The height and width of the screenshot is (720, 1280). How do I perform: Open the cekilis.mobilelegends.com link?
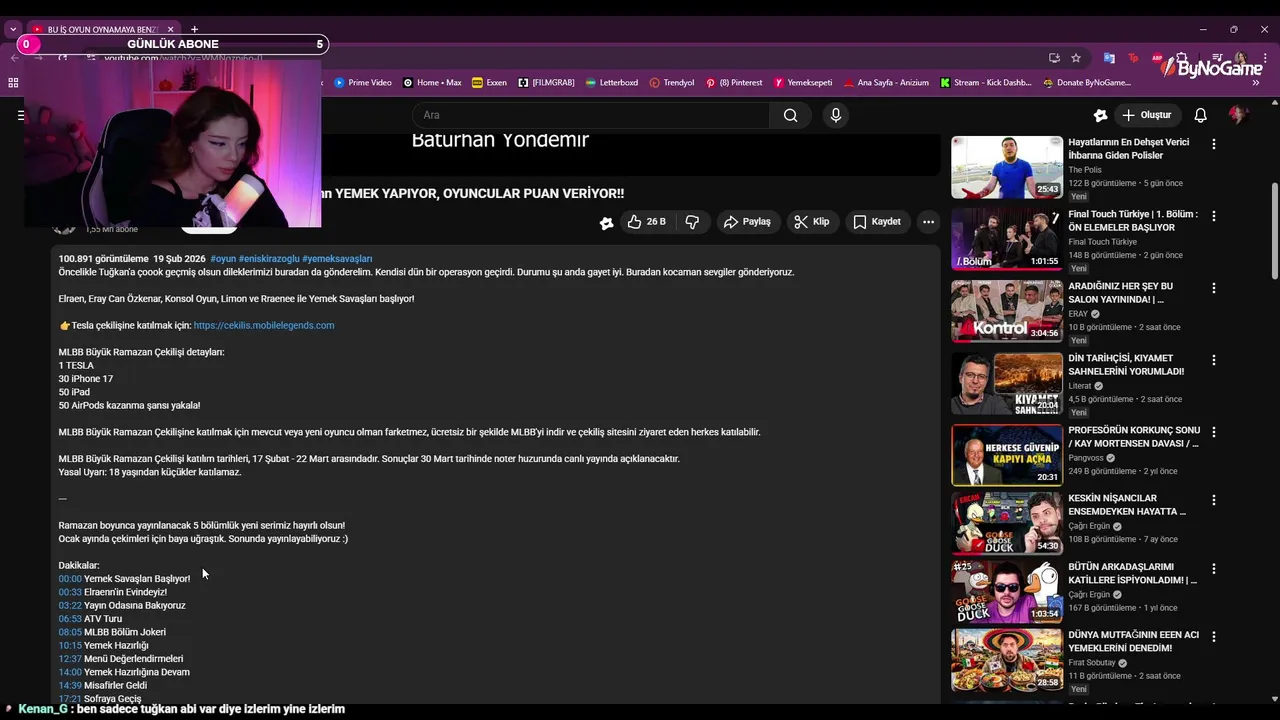click(264, 325)
